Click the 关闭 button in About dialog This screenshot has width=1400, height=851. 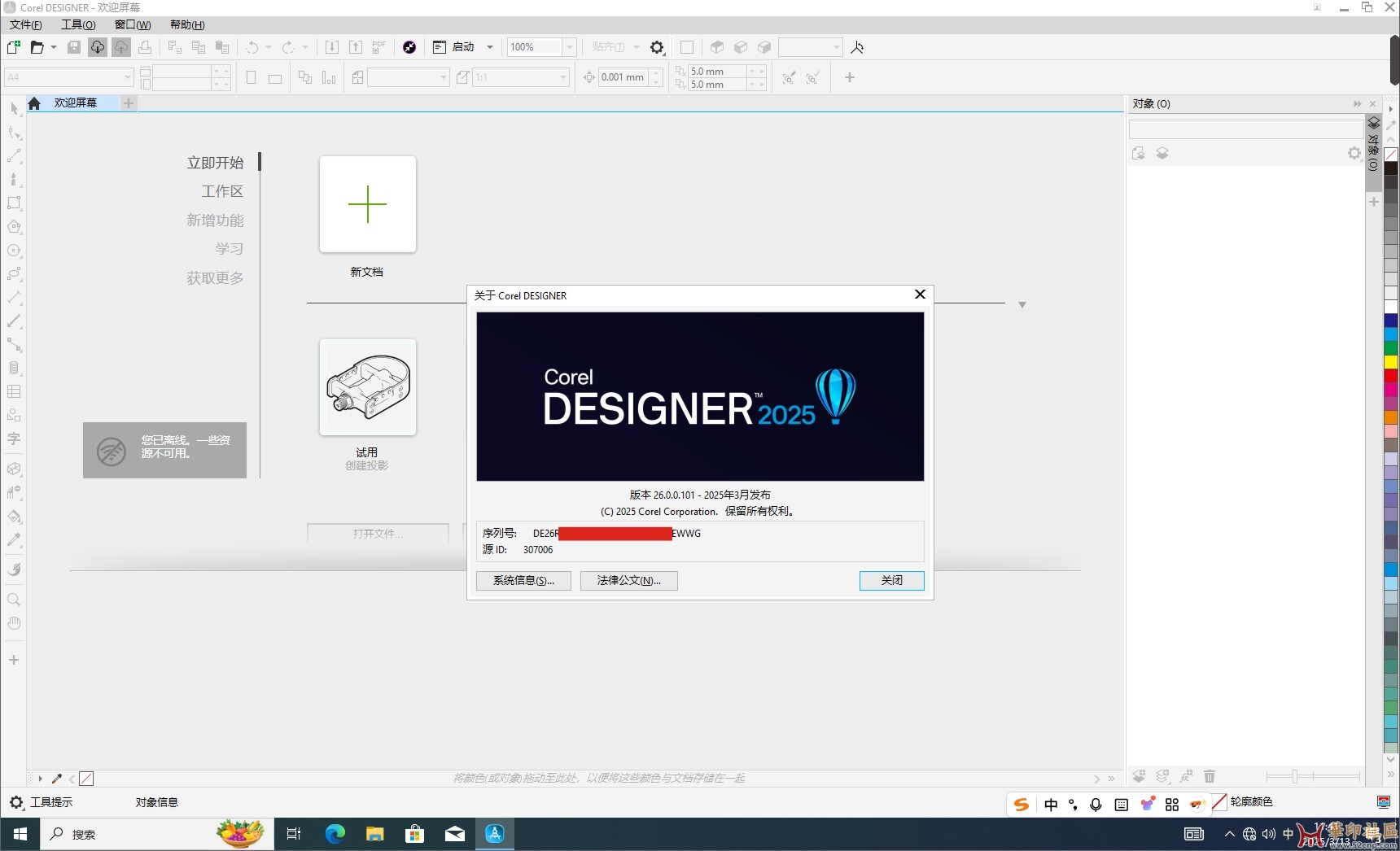tap(892, 580)
